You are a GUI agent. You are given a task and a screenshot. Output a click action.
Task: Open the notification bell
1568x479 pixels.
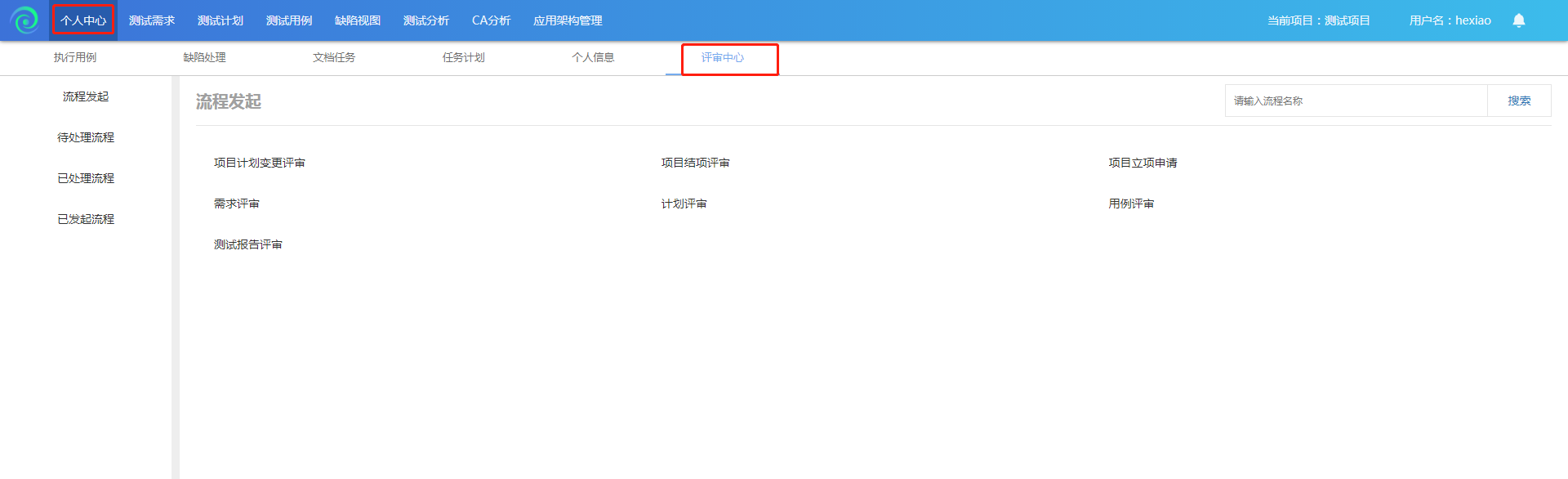pos(1518,20)
